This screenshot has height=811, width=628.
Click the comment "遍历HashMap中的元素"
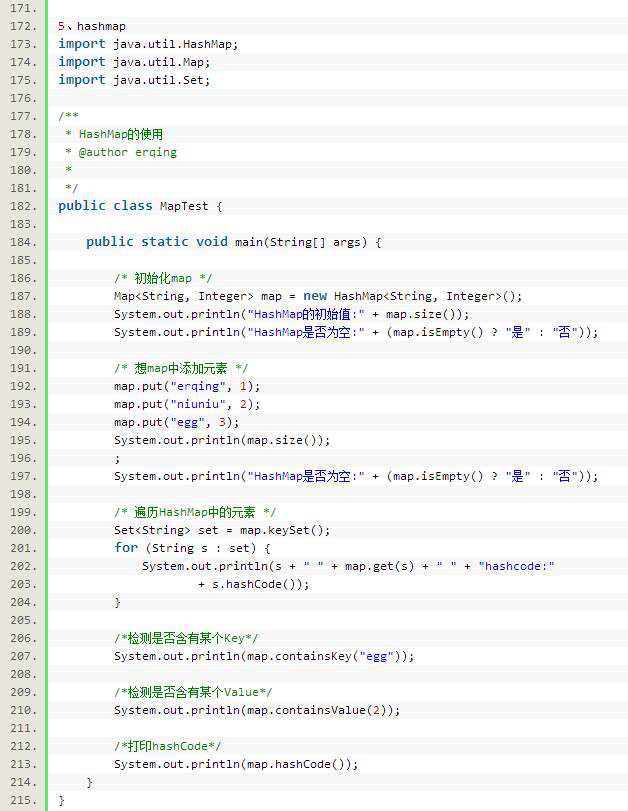195,513
